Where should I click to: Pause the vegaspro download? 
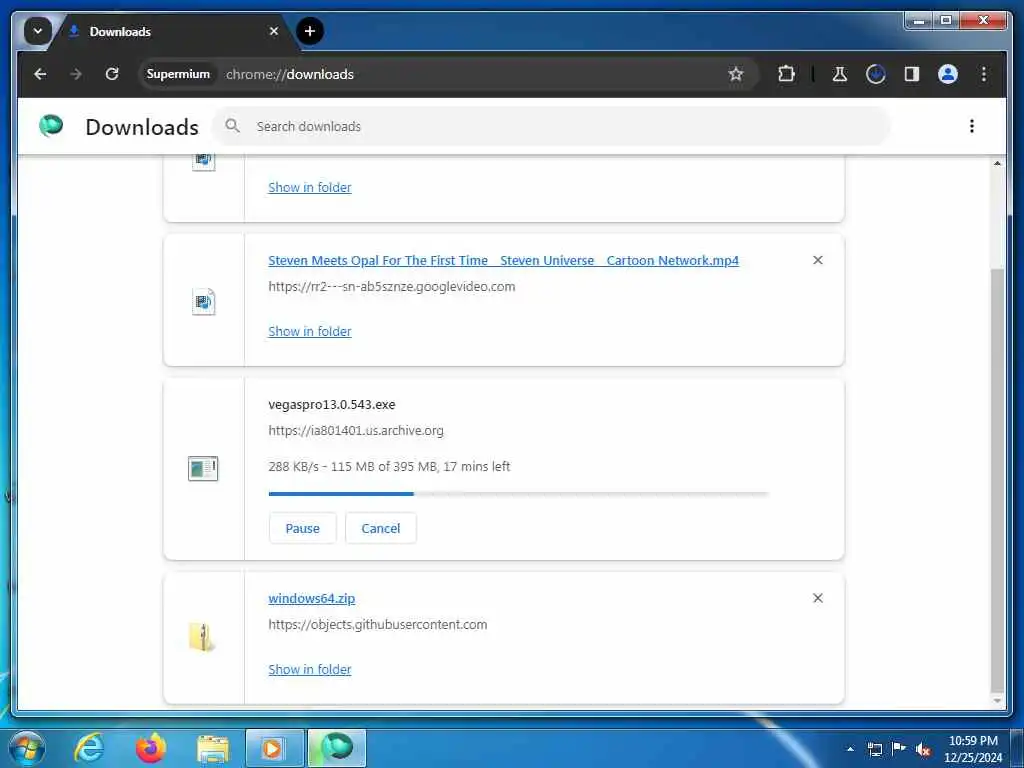point(302,528)
